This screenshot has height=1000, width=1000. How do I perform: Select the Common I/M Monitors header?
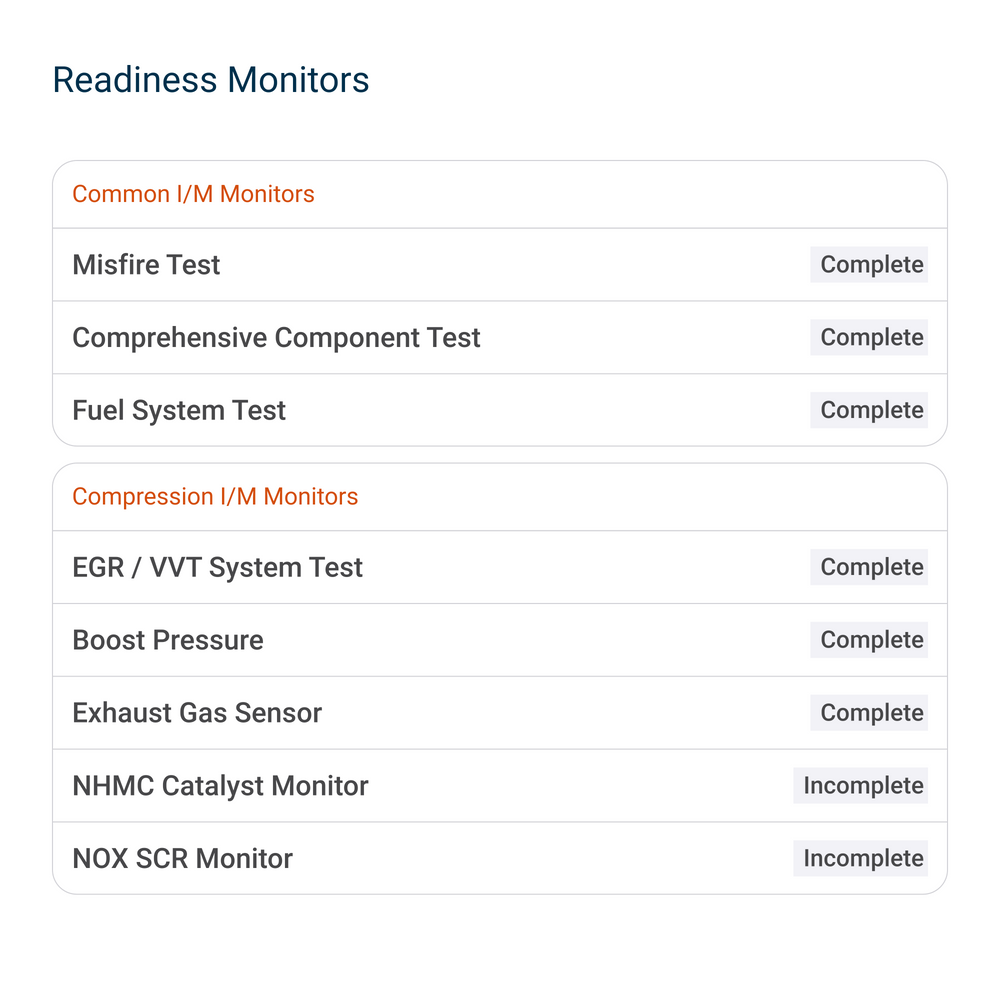pyautogui.click(x=193, y=194)
